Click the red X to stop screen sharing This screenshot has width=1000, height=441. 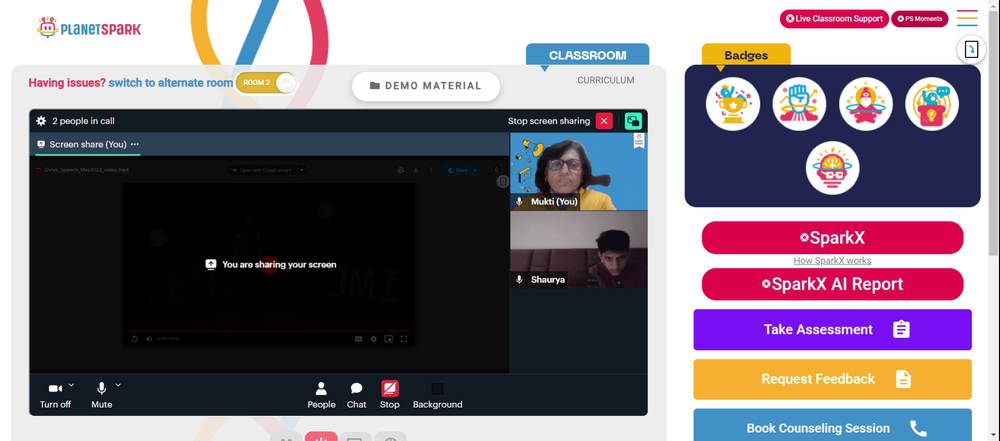point(604,121)
